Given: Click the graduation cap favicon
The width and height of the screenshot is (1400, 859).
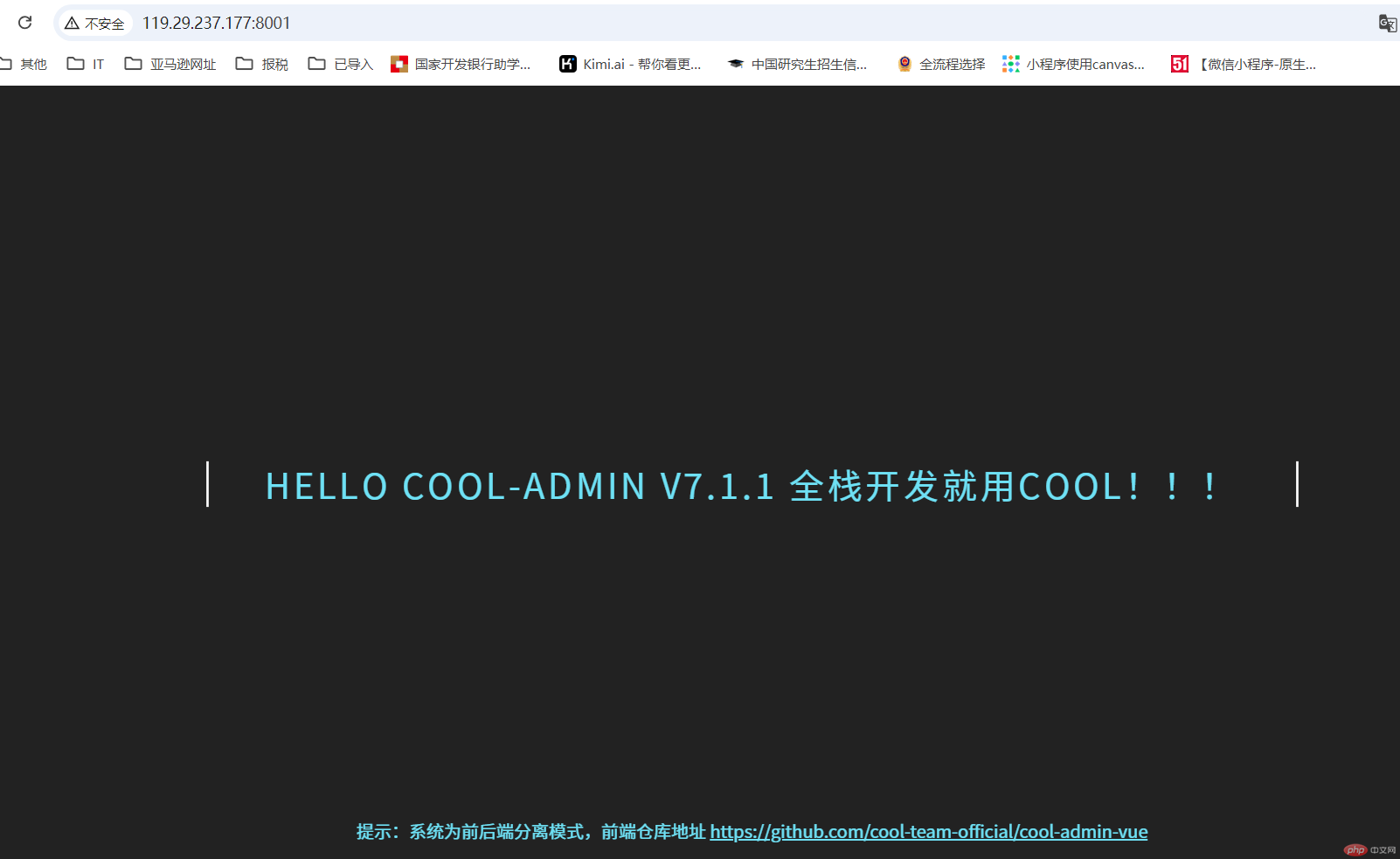Looking at the screenshot, I should point(736,64).
